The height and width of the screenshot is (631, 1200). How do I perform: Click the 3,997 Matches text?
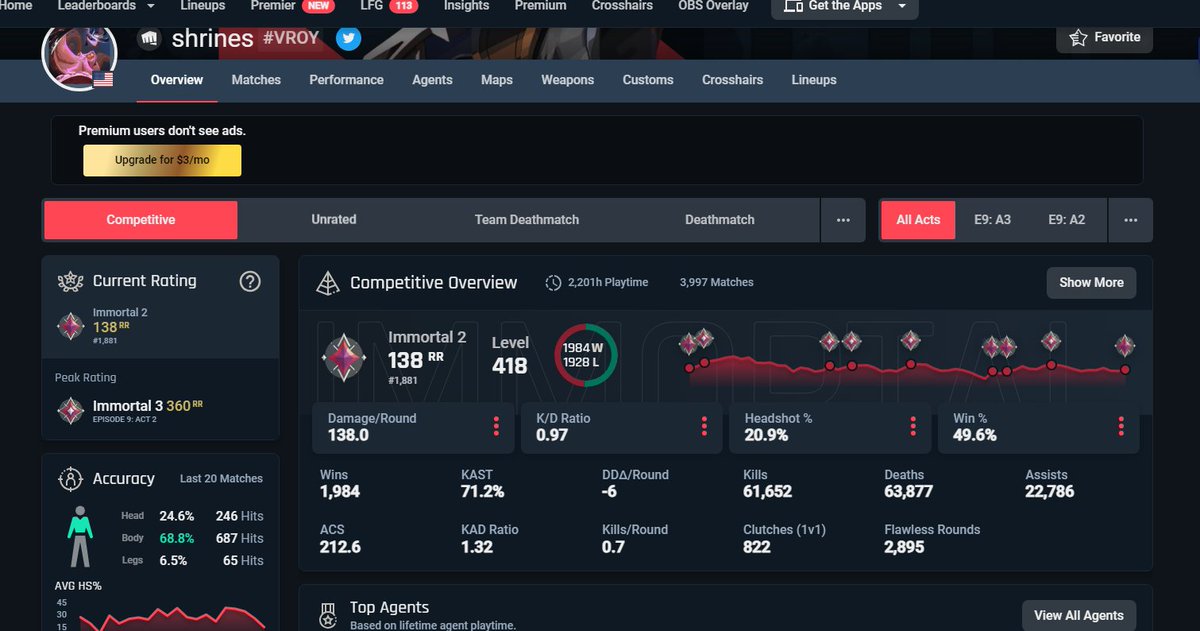(716, 283)
